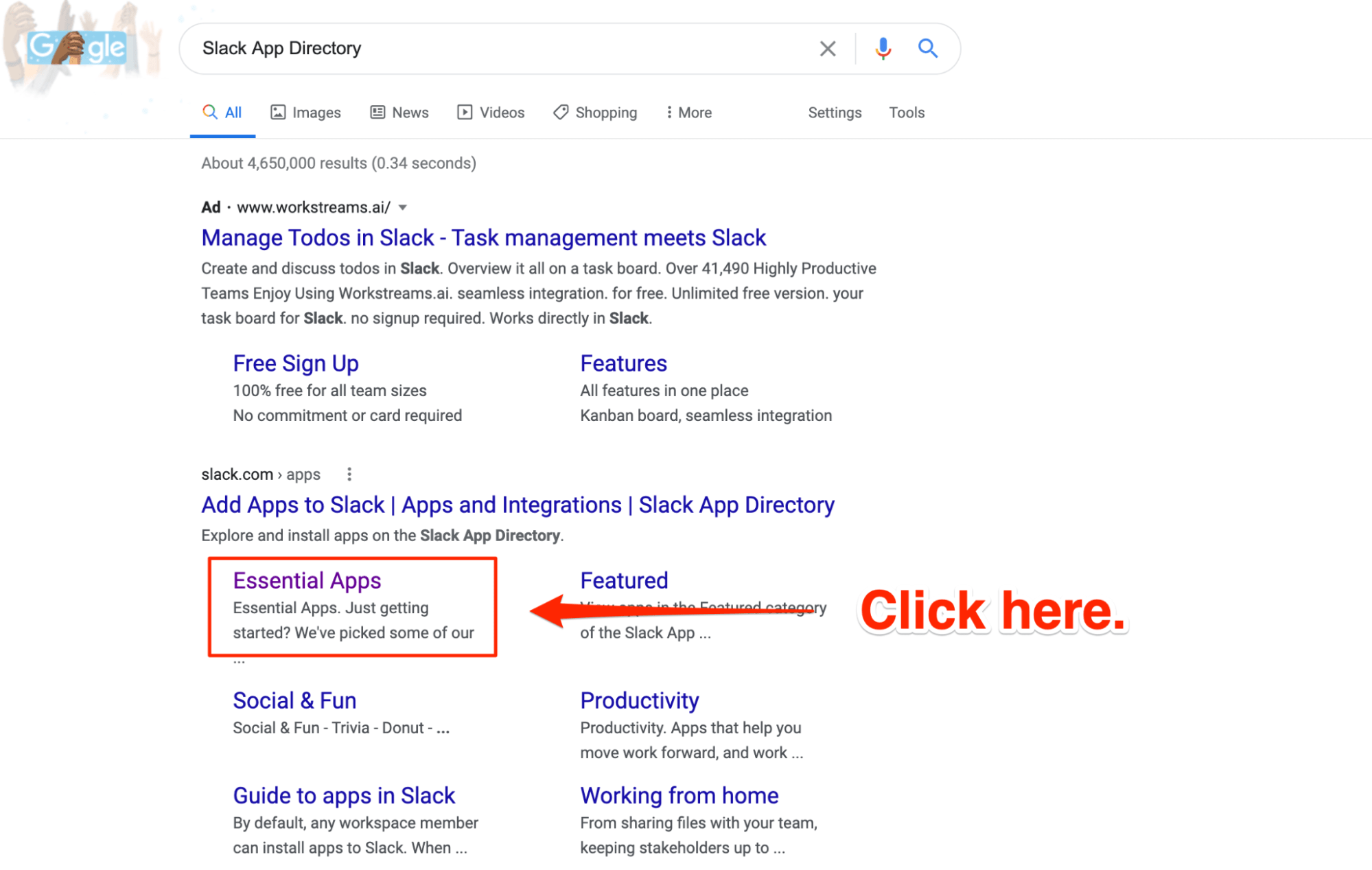Open the Working from home sitelink
1372x870 pixels.
(x=679, y=795)
